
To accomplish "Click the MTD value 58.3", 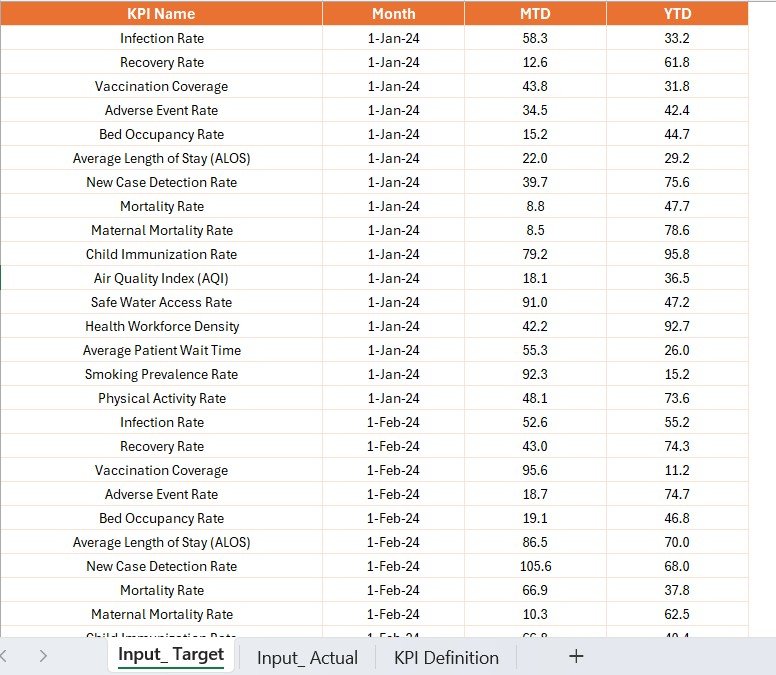I will (x=535, y=38).
